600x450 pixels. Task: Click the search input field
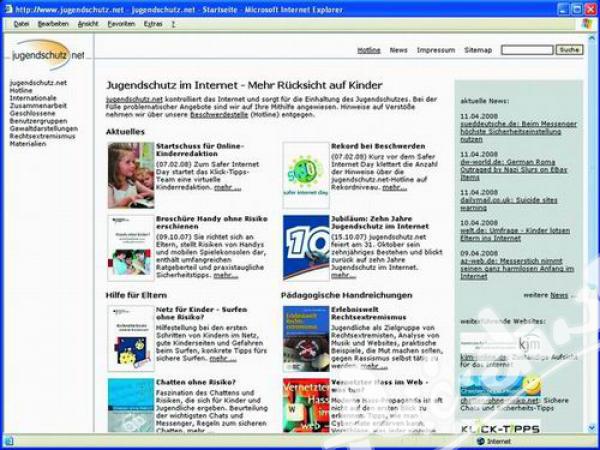point(527,50)
